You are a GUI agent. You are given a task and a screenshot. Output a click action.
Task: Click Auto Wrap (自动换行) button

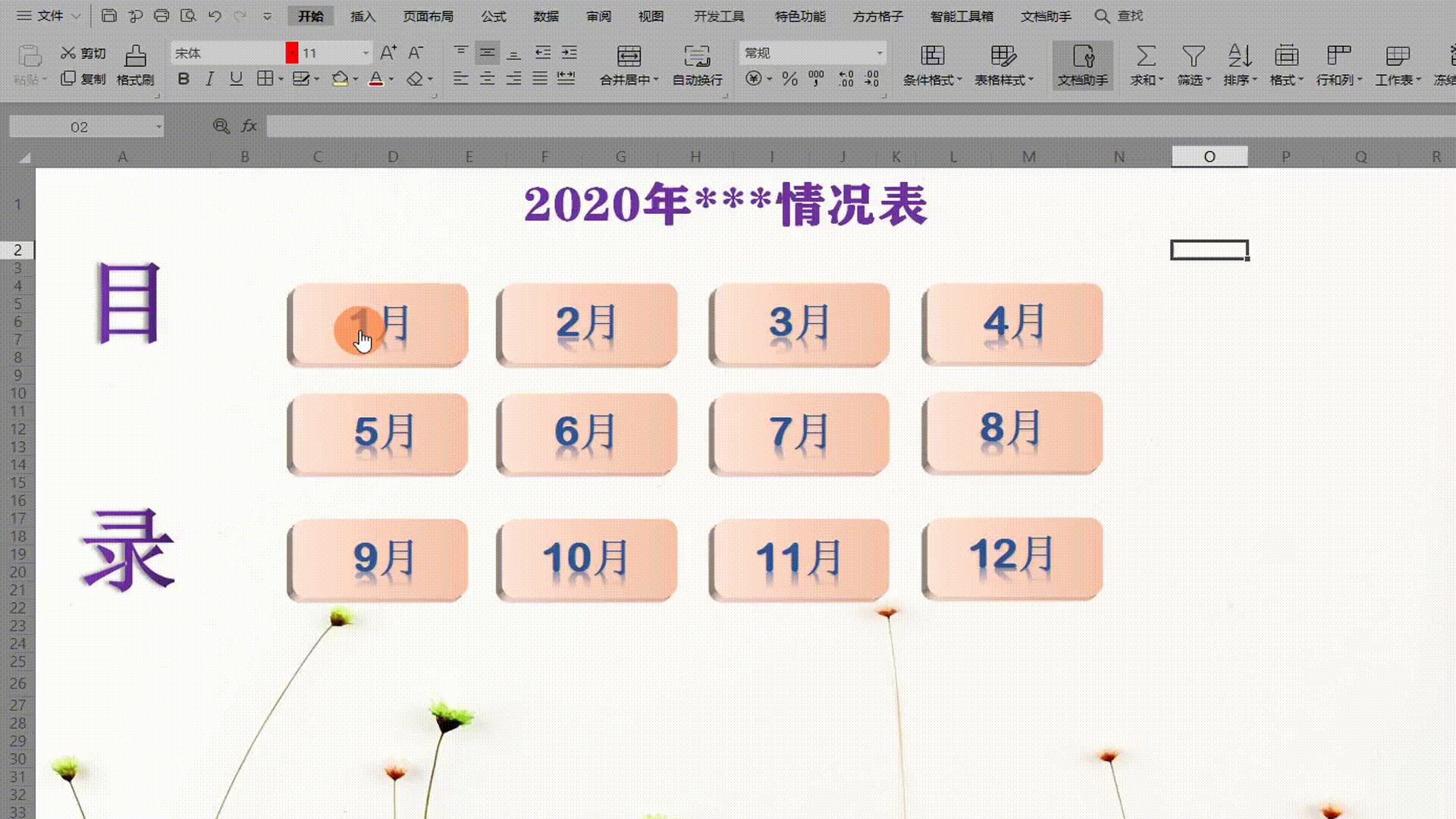(697, 64)
